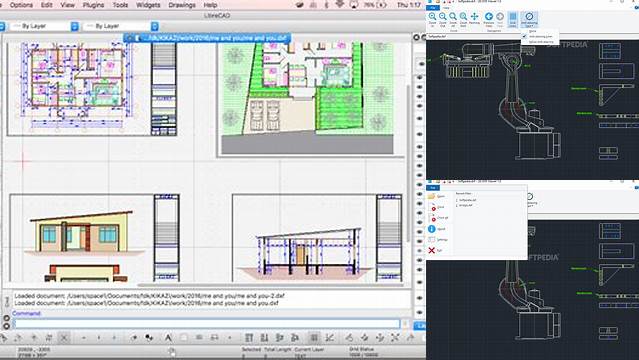Click the red X Exit icon in File menu
Screen dimensions: 639x360
[x=432, y=250]
